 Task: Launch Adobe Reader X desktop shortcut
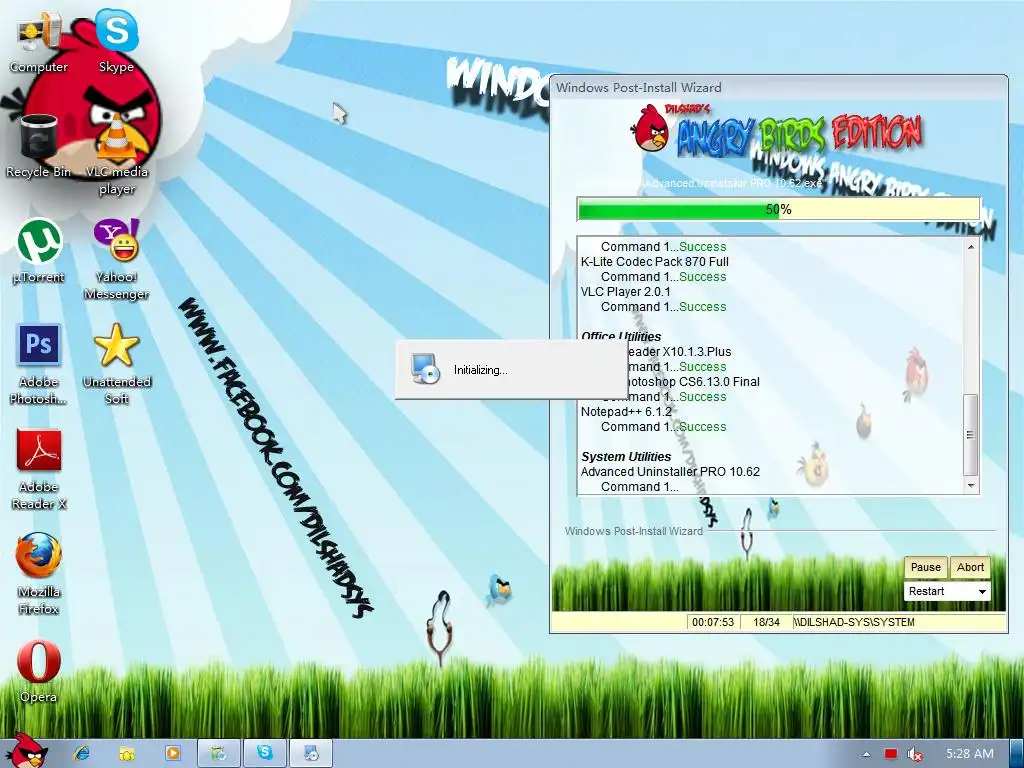coord(38,469)
